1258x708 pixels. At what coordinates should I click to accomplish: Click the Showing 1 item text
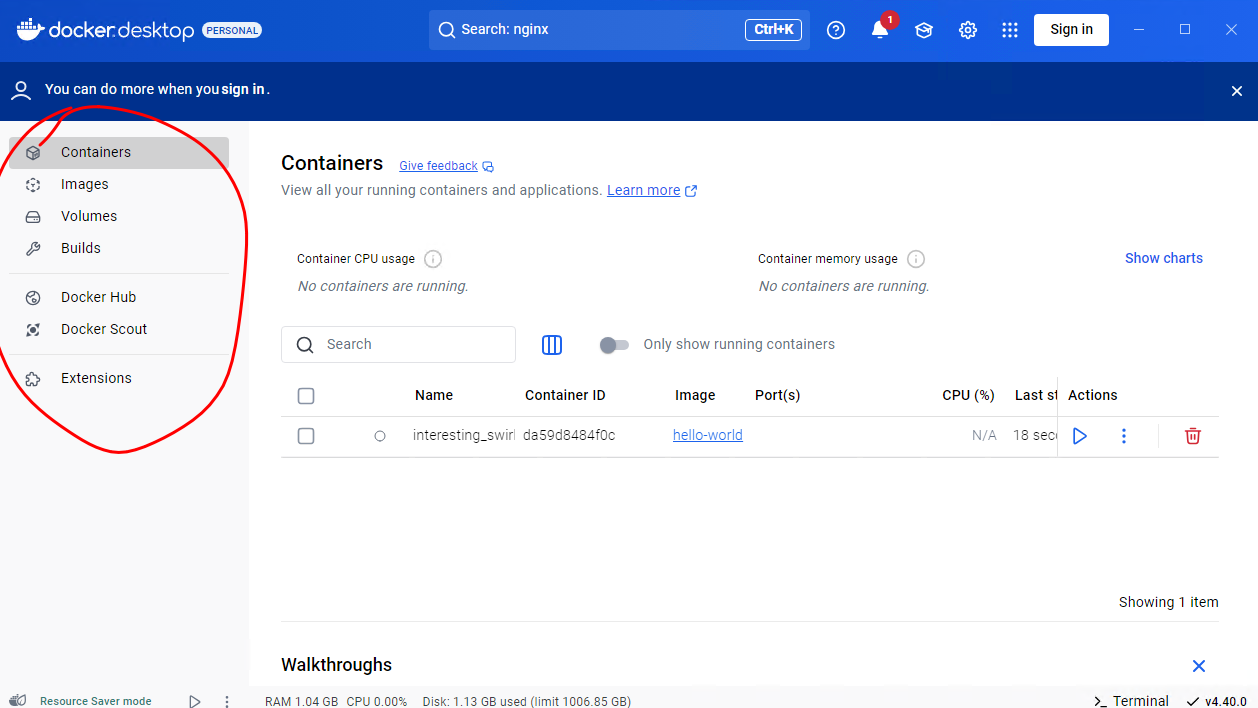[x=1169, y=602]
